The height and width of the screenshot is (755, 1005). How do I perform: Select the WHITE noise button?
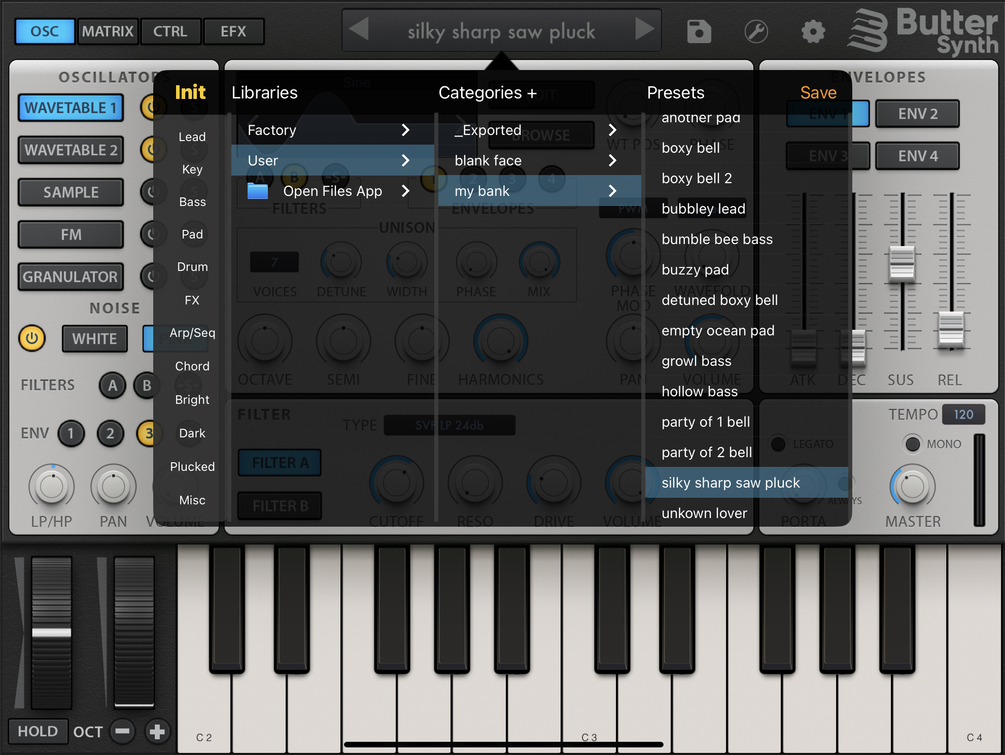(94, 339)
